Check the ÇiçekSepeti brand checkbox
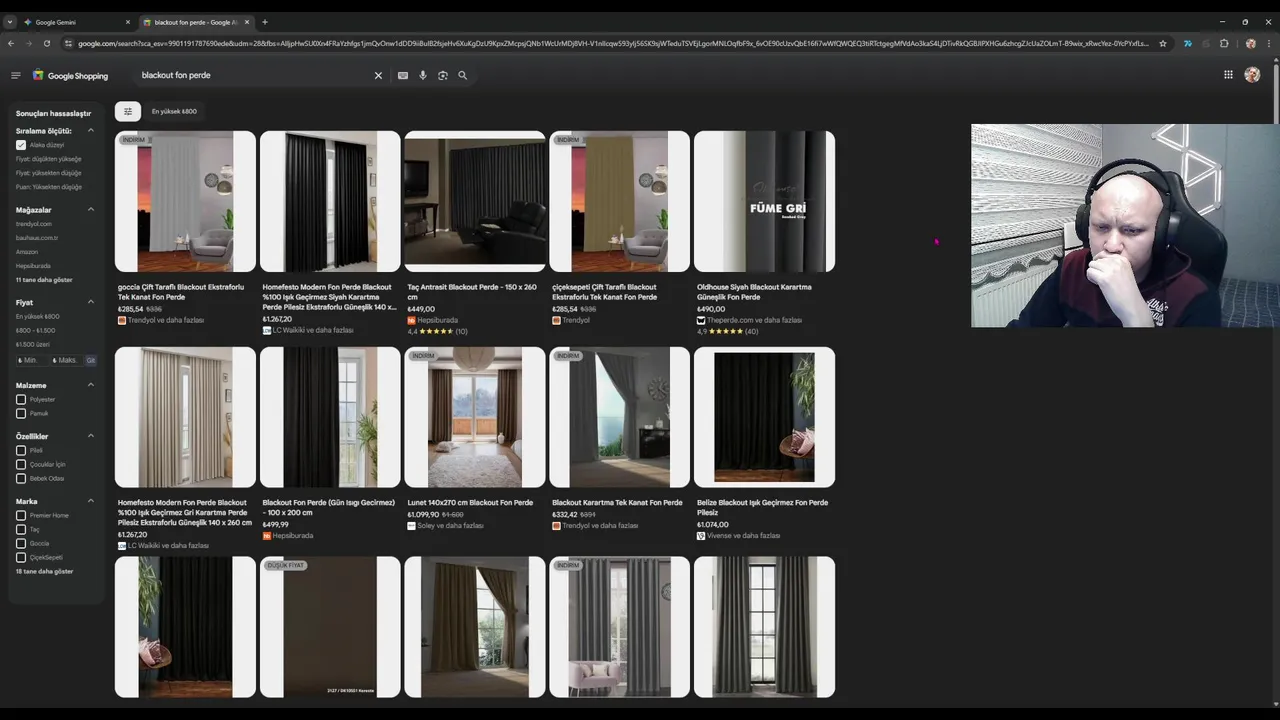1280x720 pixels. point(21,557)
